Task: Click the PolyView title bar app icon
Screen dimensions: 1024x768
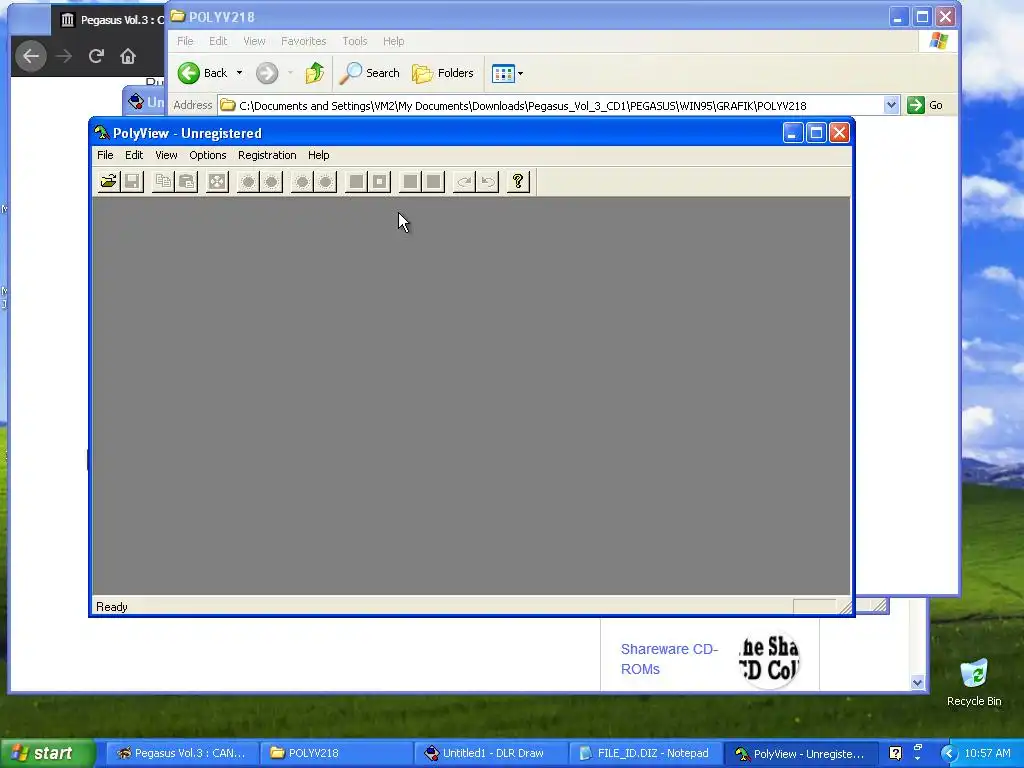Action: point(101,133)
